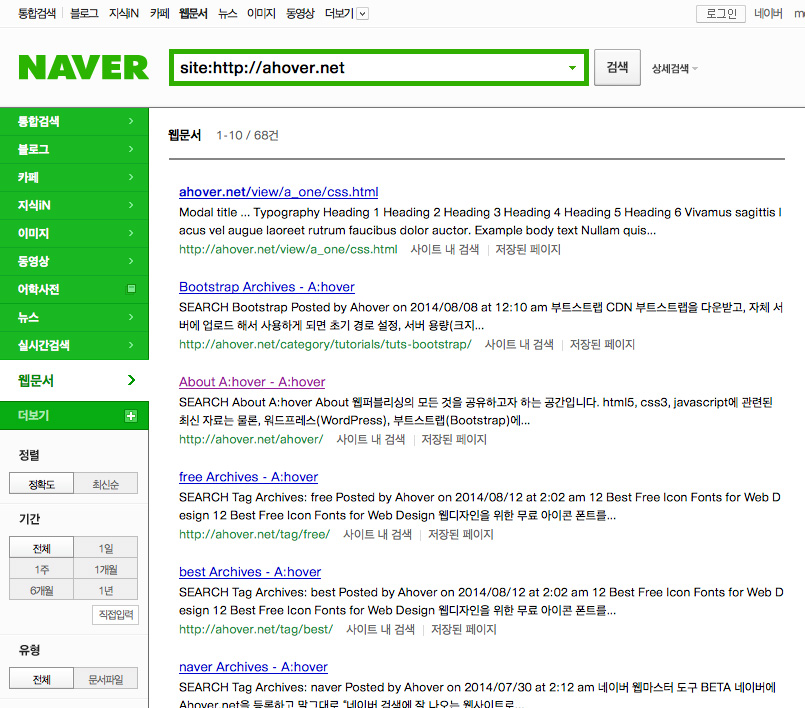Click 사이트 내 검색 for free Archives
The width and height of the screenshot is (805, 708).
(377, 534)
